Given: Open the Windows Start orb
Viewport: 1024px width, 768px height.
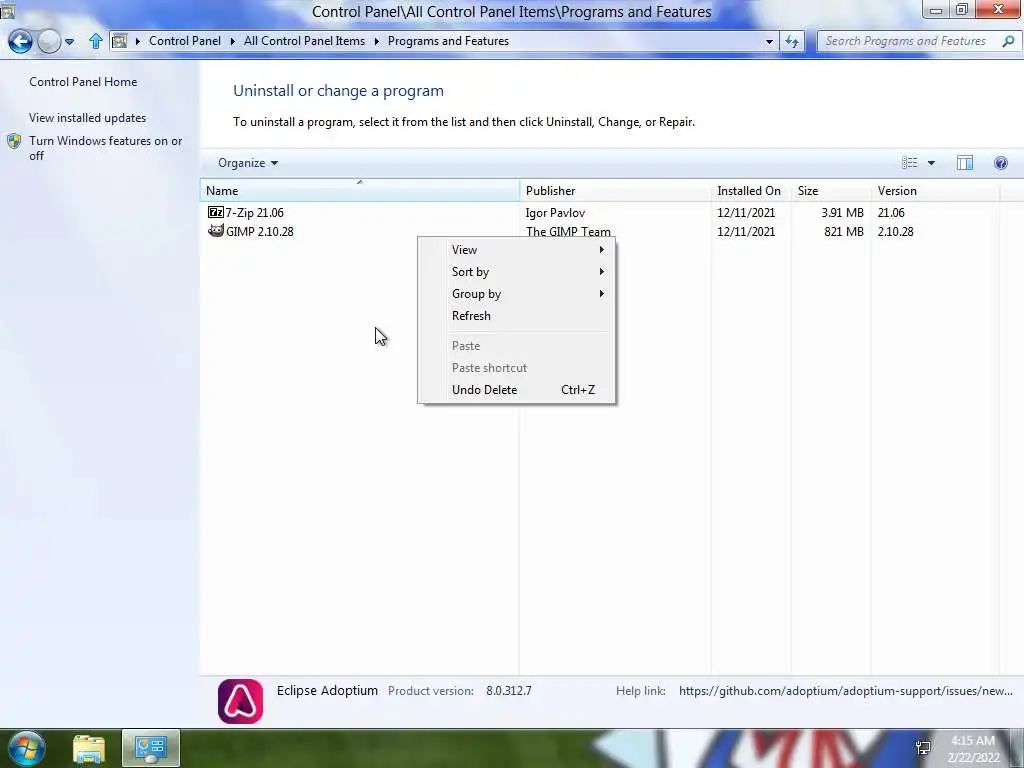Looking at the screenshot, I should (x=27, y=748).
